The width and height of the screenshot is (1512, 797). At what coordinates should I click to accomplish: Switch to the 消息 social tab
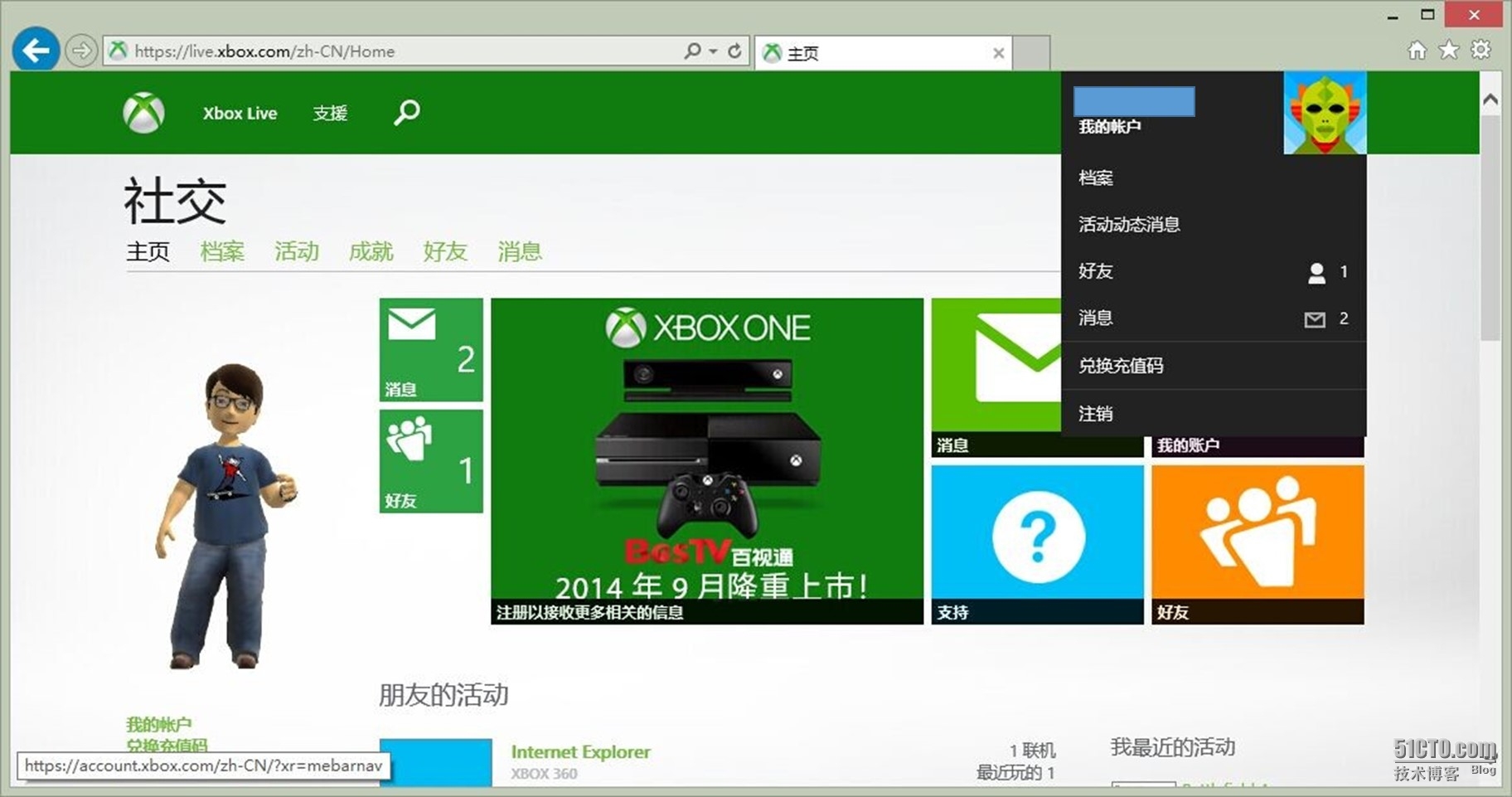(520, 251)
